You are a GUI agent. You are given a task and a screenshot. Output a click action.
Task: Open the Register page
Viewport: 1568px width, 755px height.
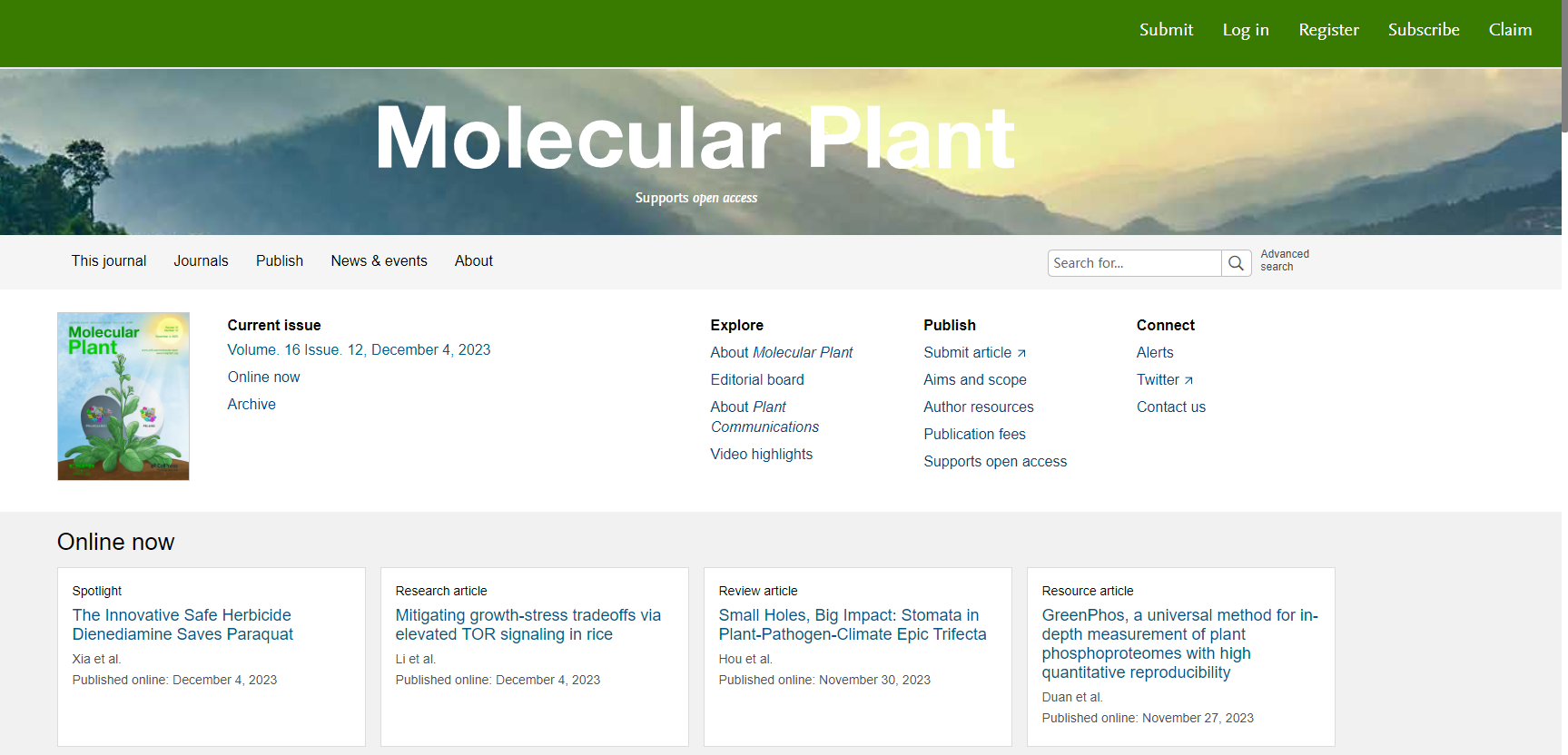(x=1328, y=30)
